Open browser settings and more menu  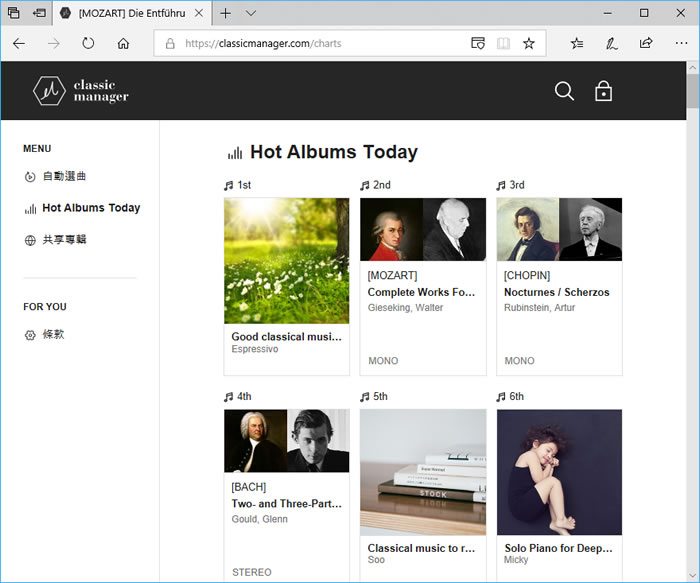pos(680,44)
